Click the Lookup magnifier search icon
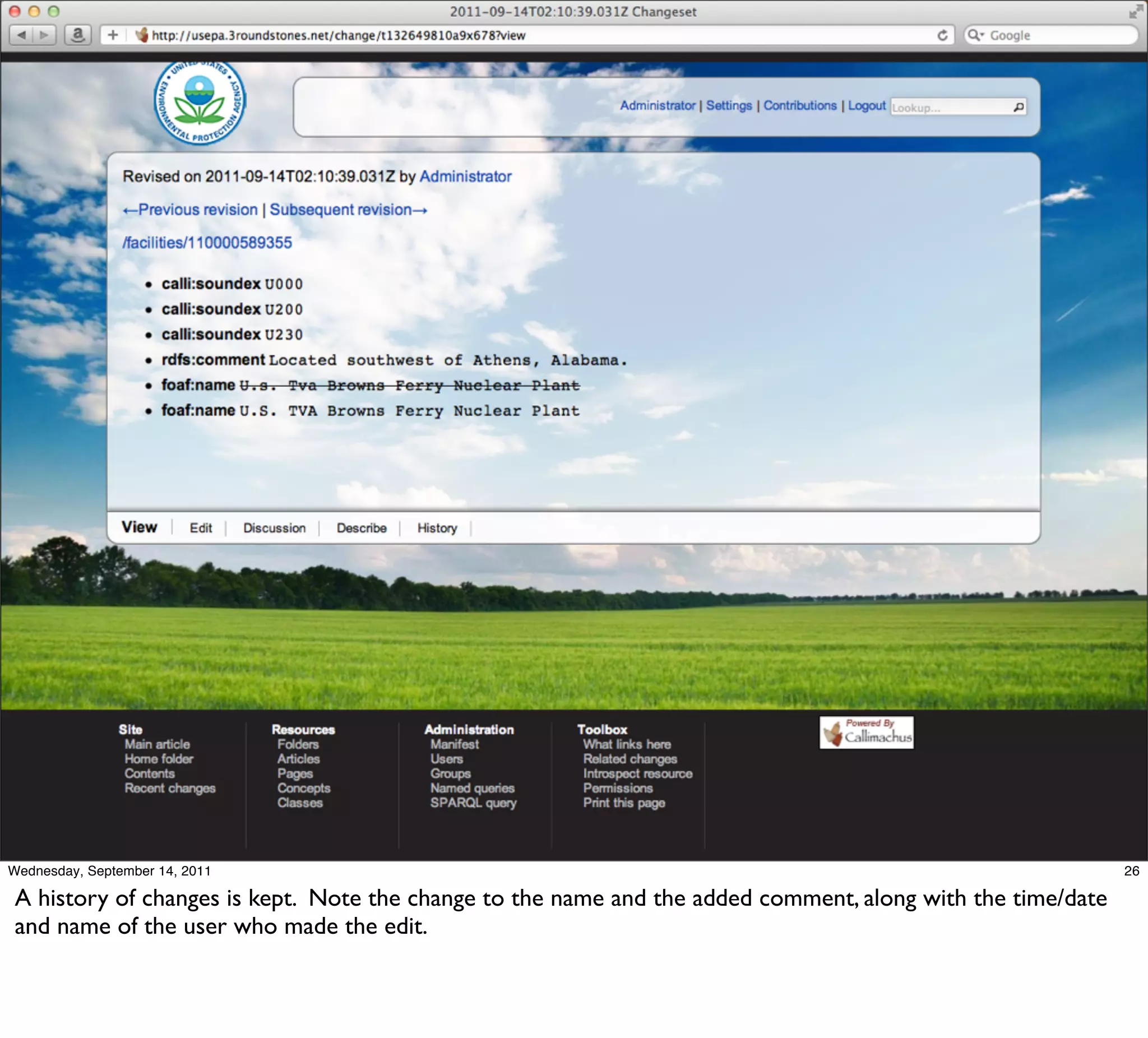The width and height of the screenshot is (1148, 1038). coord(1018,107)
